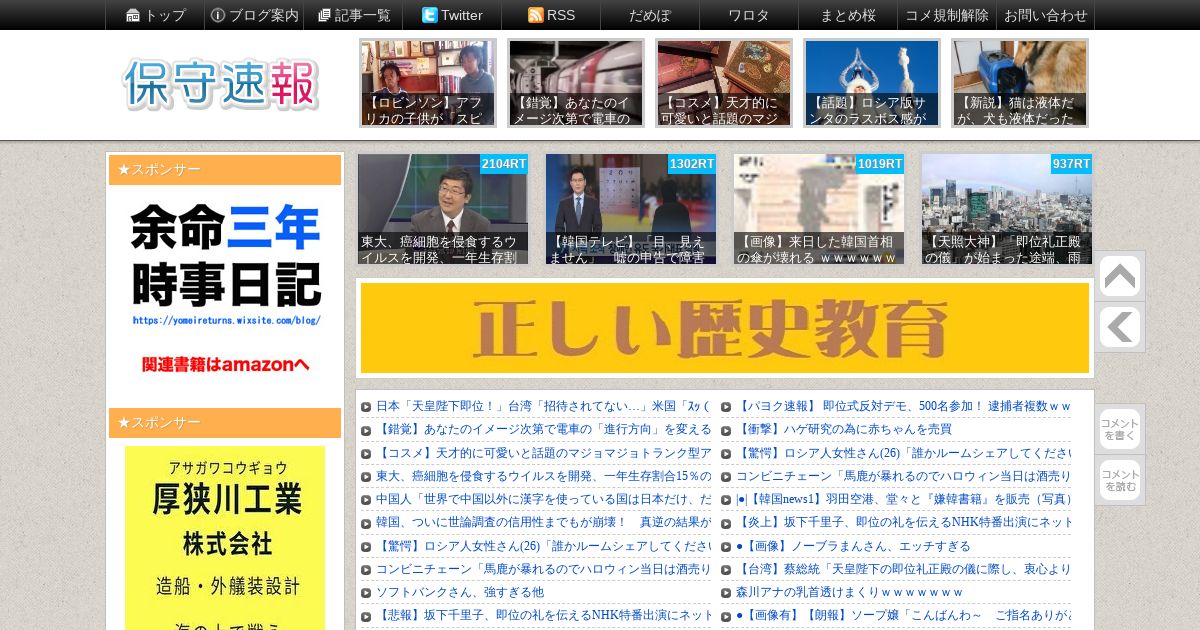Open link 韓国、ついに世論調査の信用性
This screenshot has height=630, width=1200.
[543, 523]
